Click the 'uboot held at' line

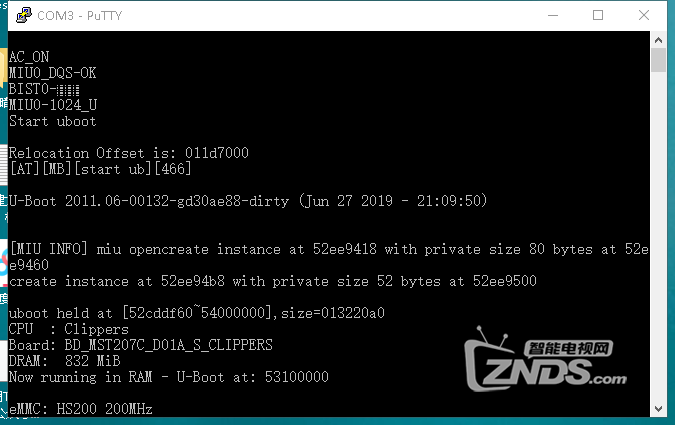click(197, 313)
